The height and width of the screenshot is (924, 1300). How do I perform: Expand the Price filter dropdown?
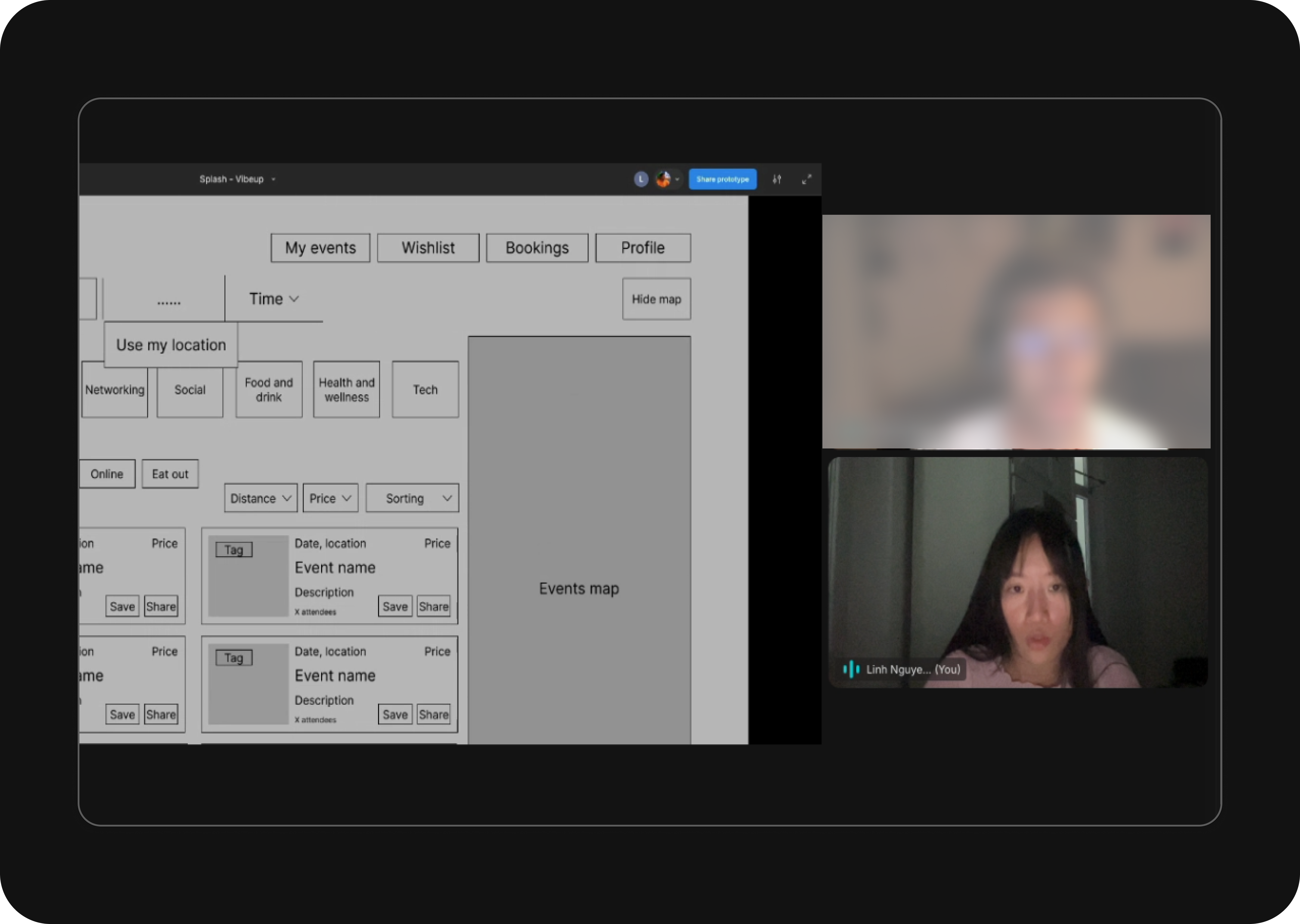pos(330,498)
